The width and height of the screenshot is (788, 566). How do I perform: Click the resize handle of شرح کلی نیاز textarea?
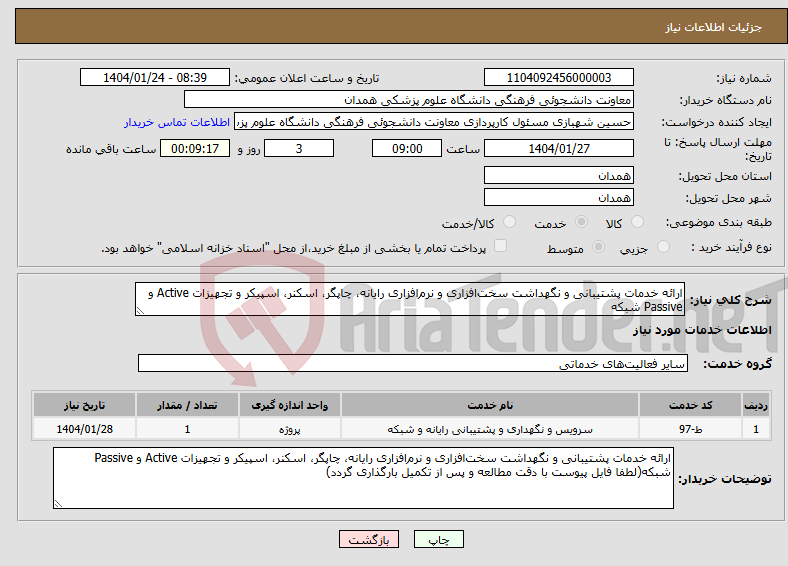(x=140, y=311)
